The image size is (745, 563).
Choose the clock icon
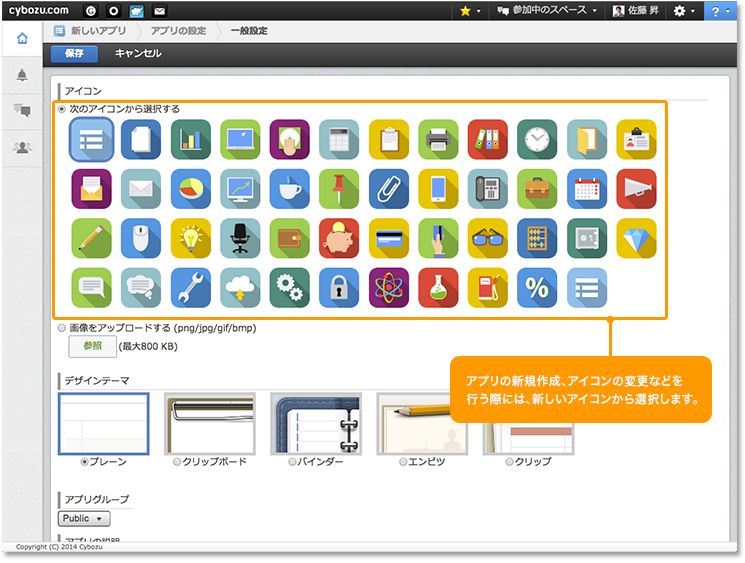(x=537, y=139)
